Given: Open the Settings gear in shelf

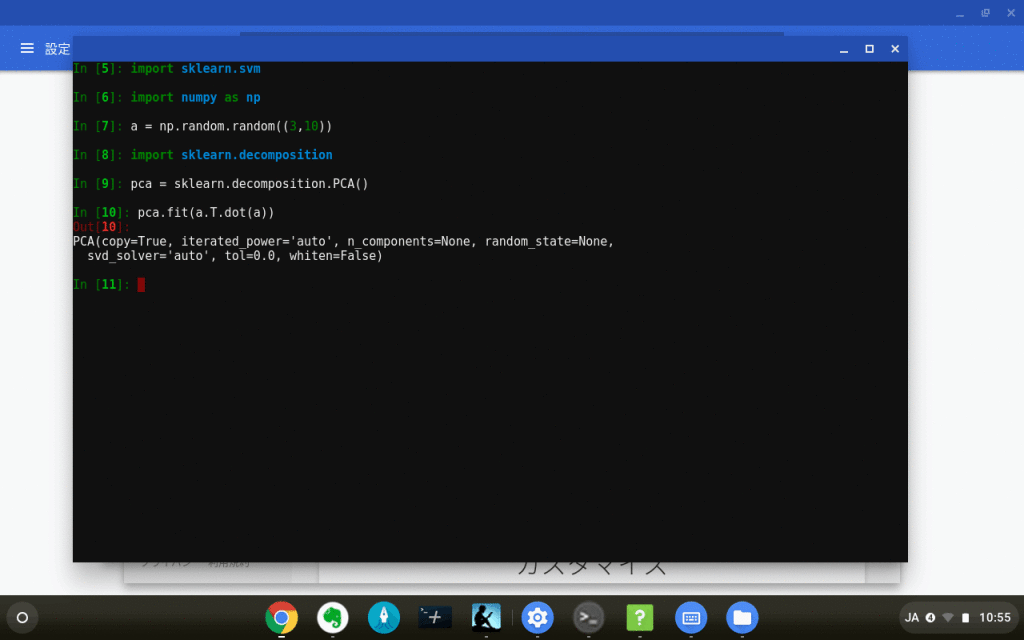Looking at the screenshot, I should [x=538, y=617].
